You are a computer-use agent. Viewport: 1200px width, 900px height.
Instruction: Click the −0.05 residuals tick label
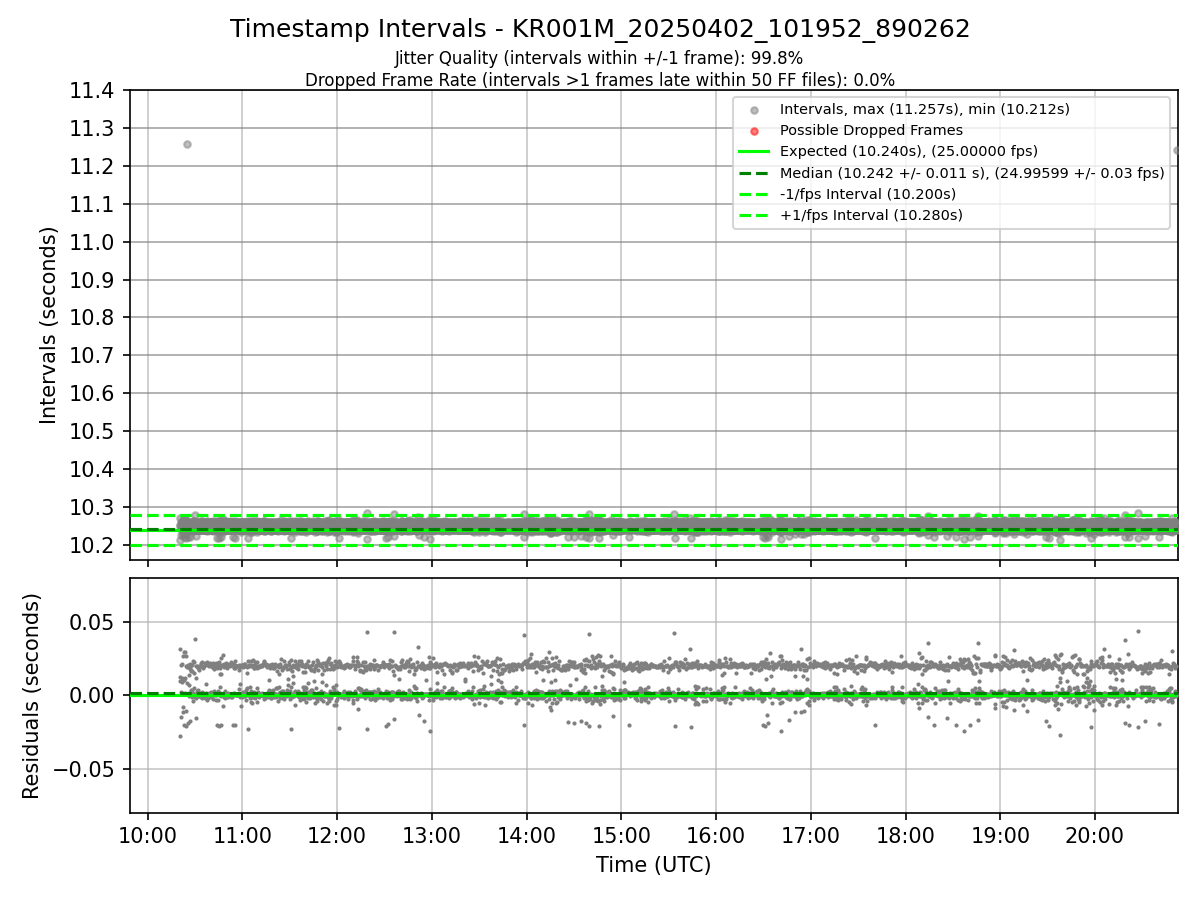pos(87,769)
